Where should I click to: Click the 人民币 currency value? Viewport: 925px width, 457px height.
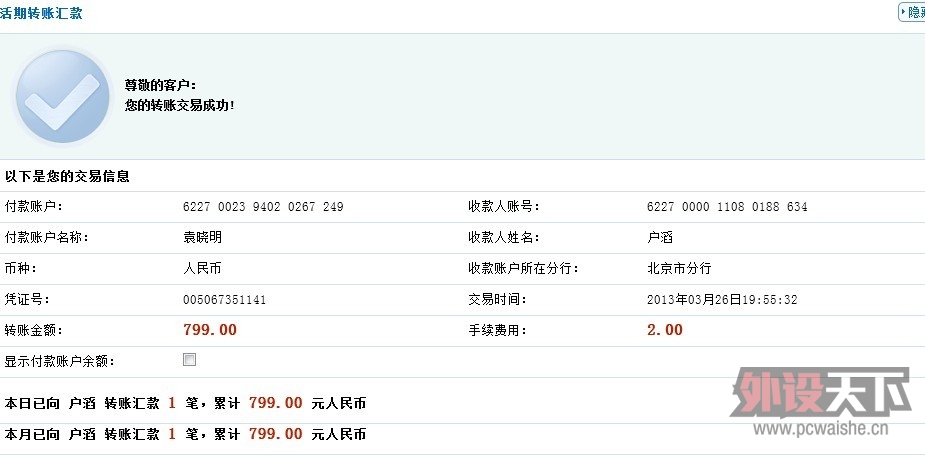201,269
